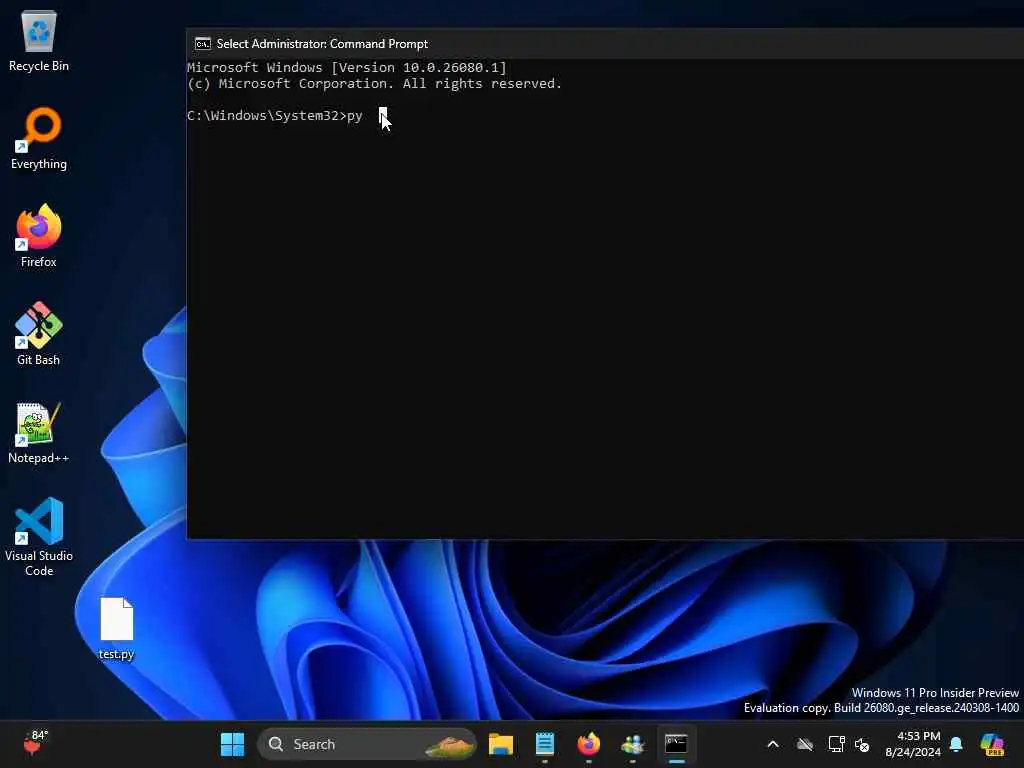Viewport: 1024px width, 768px height.
Task: Open the Copilot preview icon in taskbar
Action: (x=992, y=744)
